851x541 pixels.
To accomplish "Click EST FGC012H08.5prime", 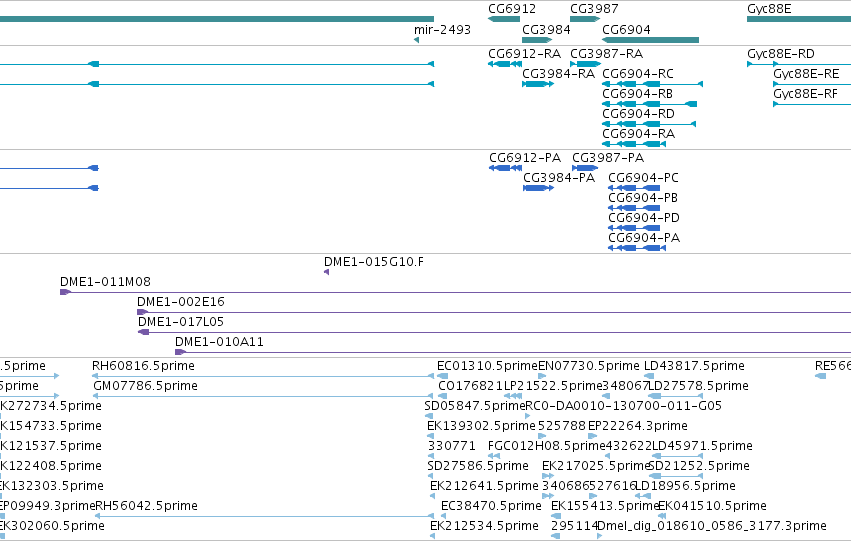I will point(493,456).
